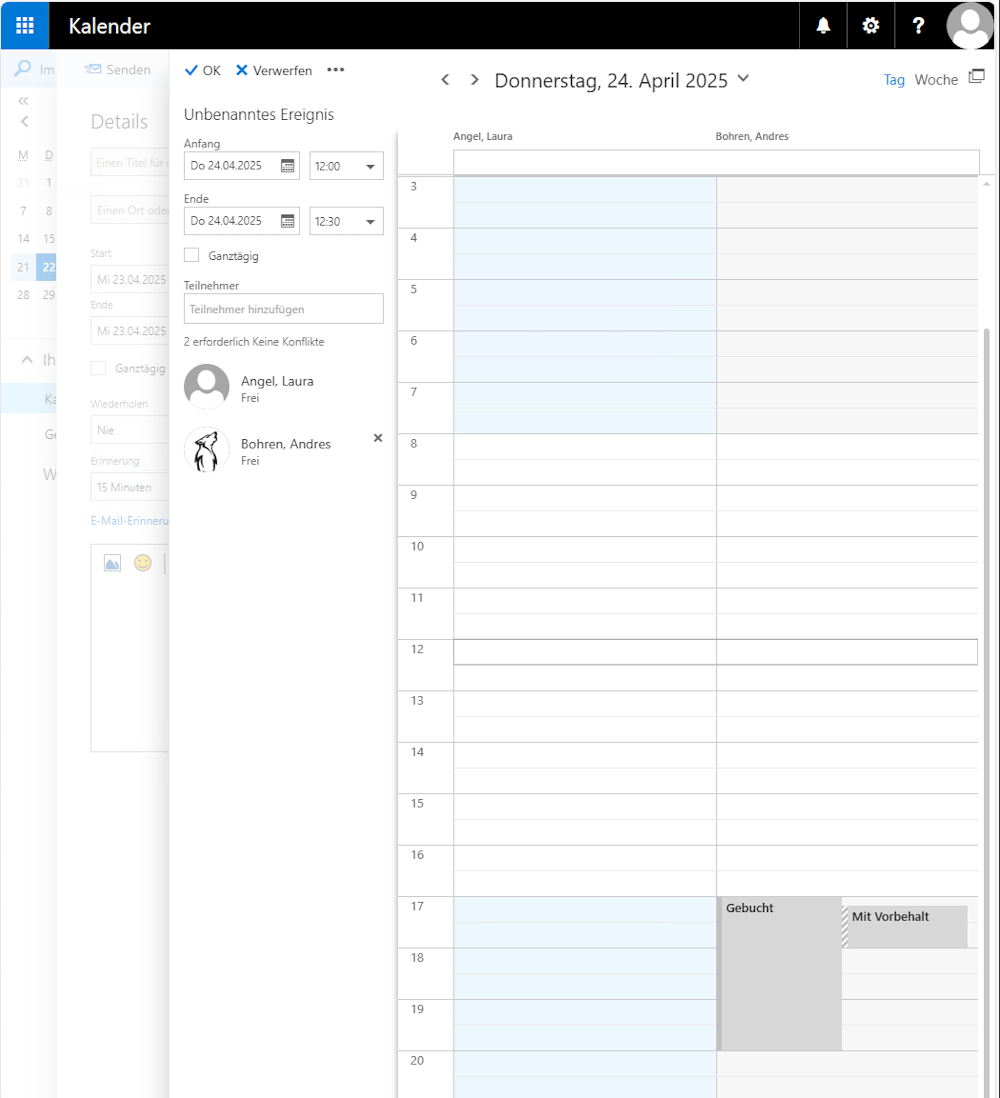Select the Mit Vorbehalt appointment block
Viewport: 1000px width, 1098px height.
pyautogui.click(x=905, y=926)
